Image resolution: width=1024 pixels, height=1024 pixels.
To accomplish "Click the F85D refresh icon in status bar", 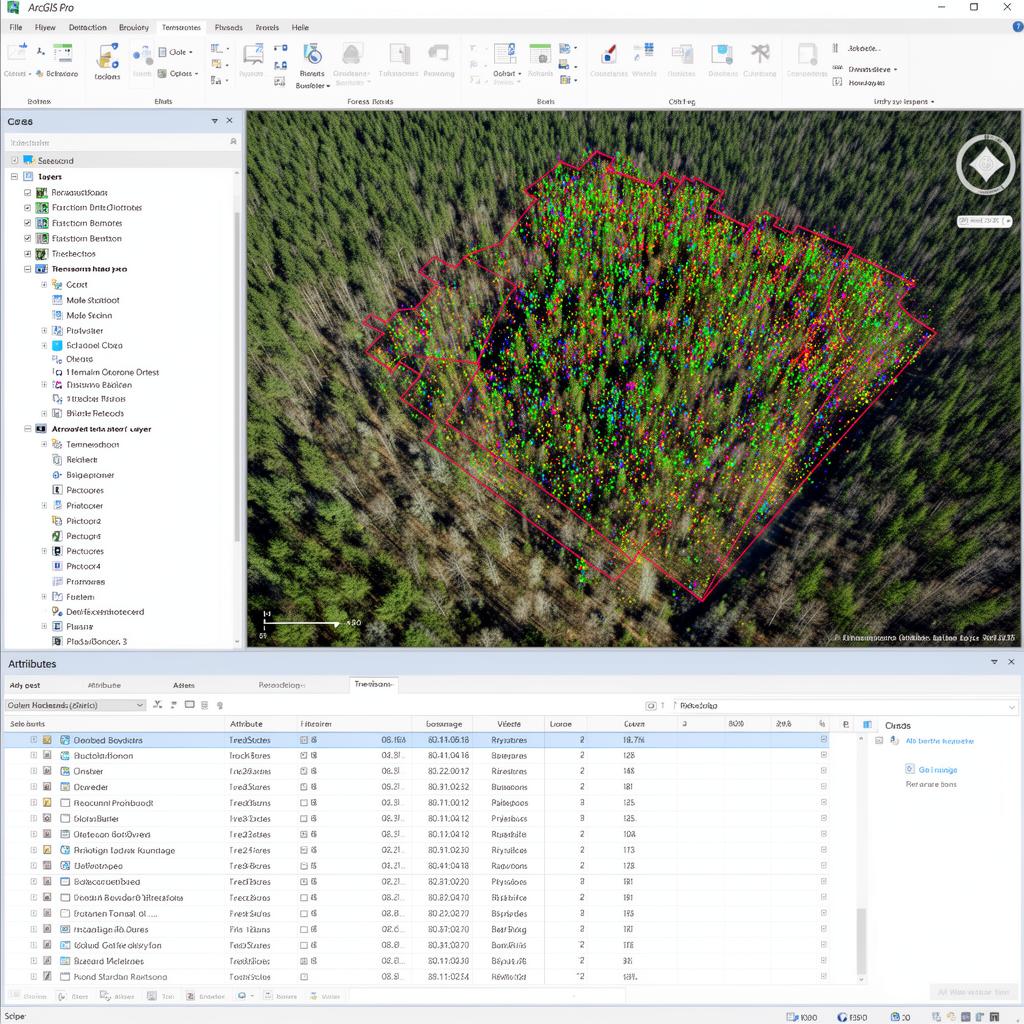I will (x=842, y=1017).
